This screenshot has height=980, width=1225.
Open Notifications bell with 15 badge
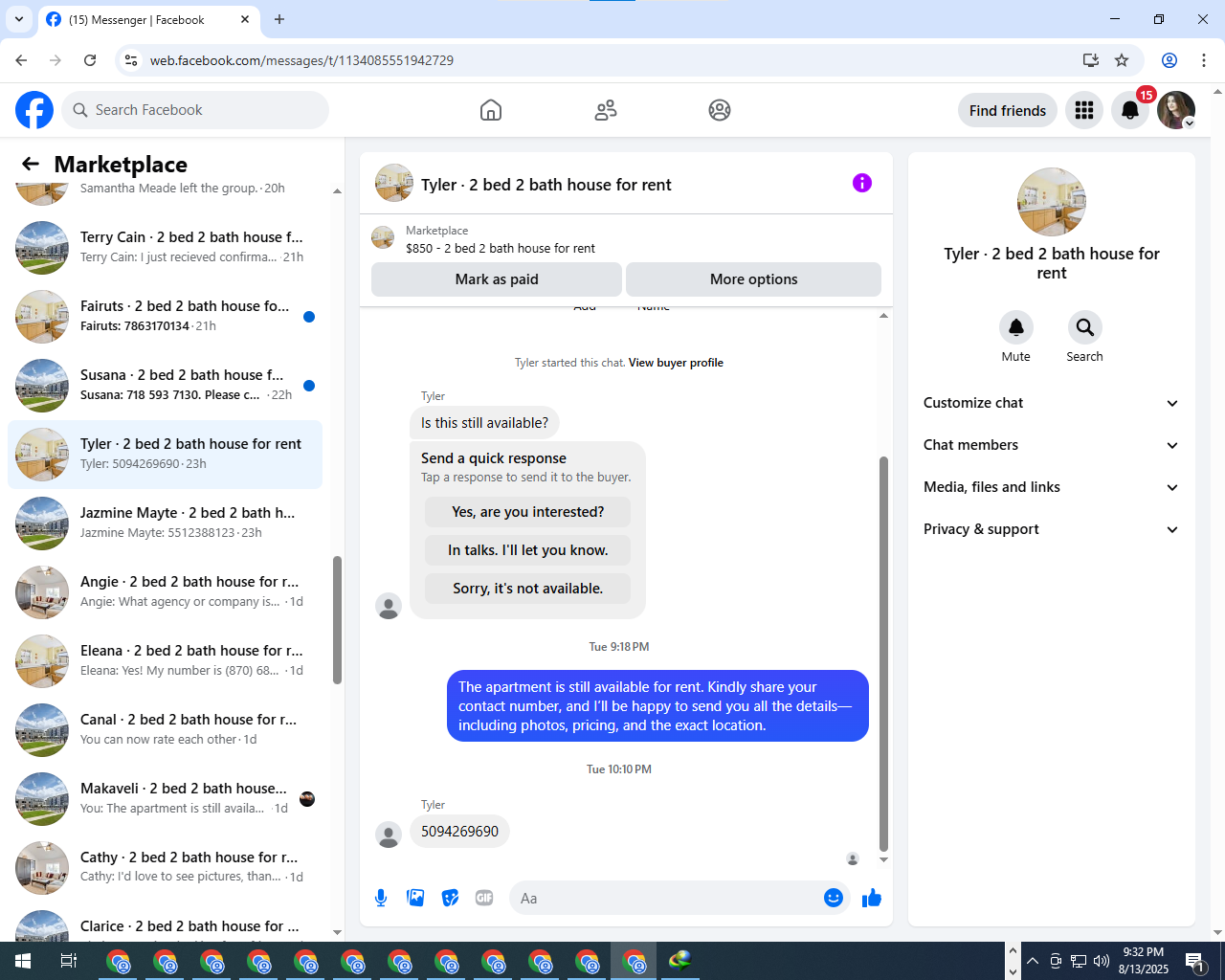1130,110
